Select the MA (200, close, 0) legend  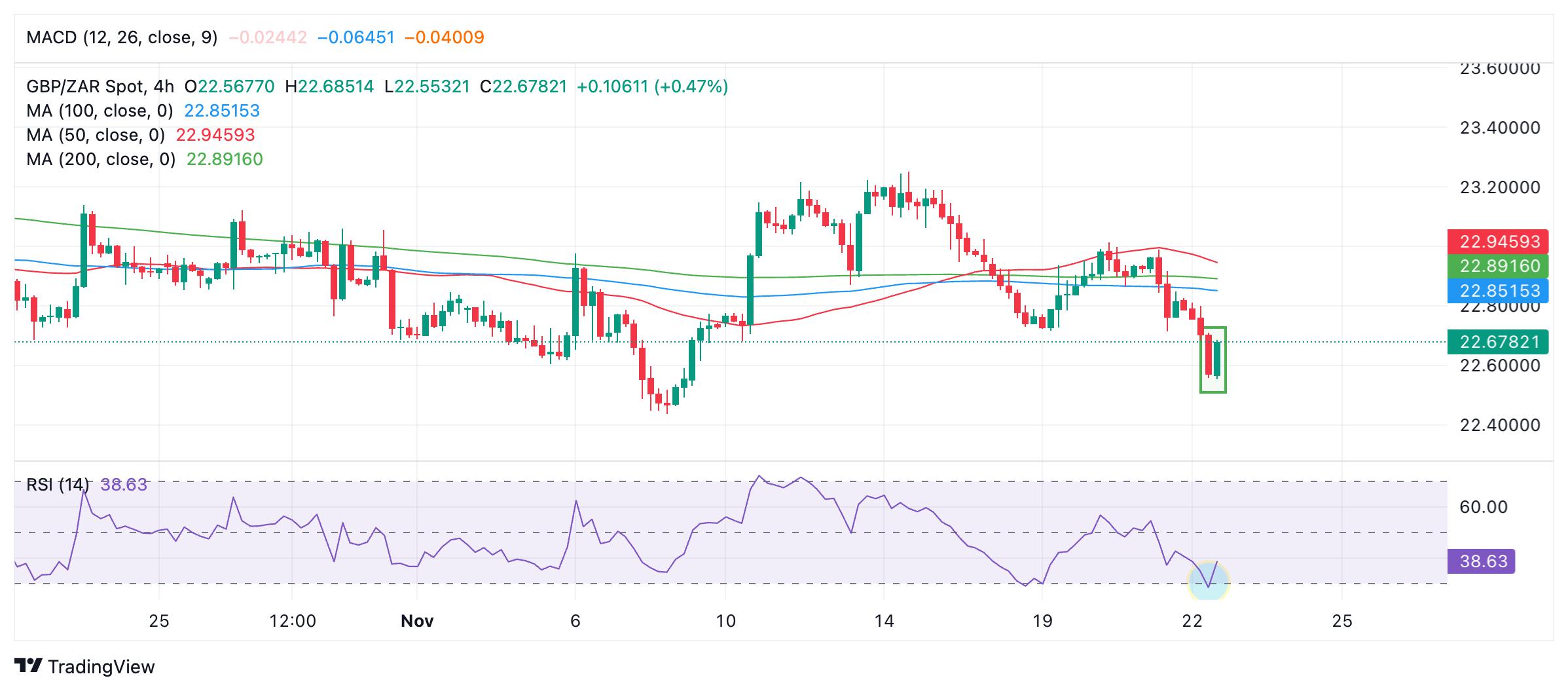click(101, 159)
